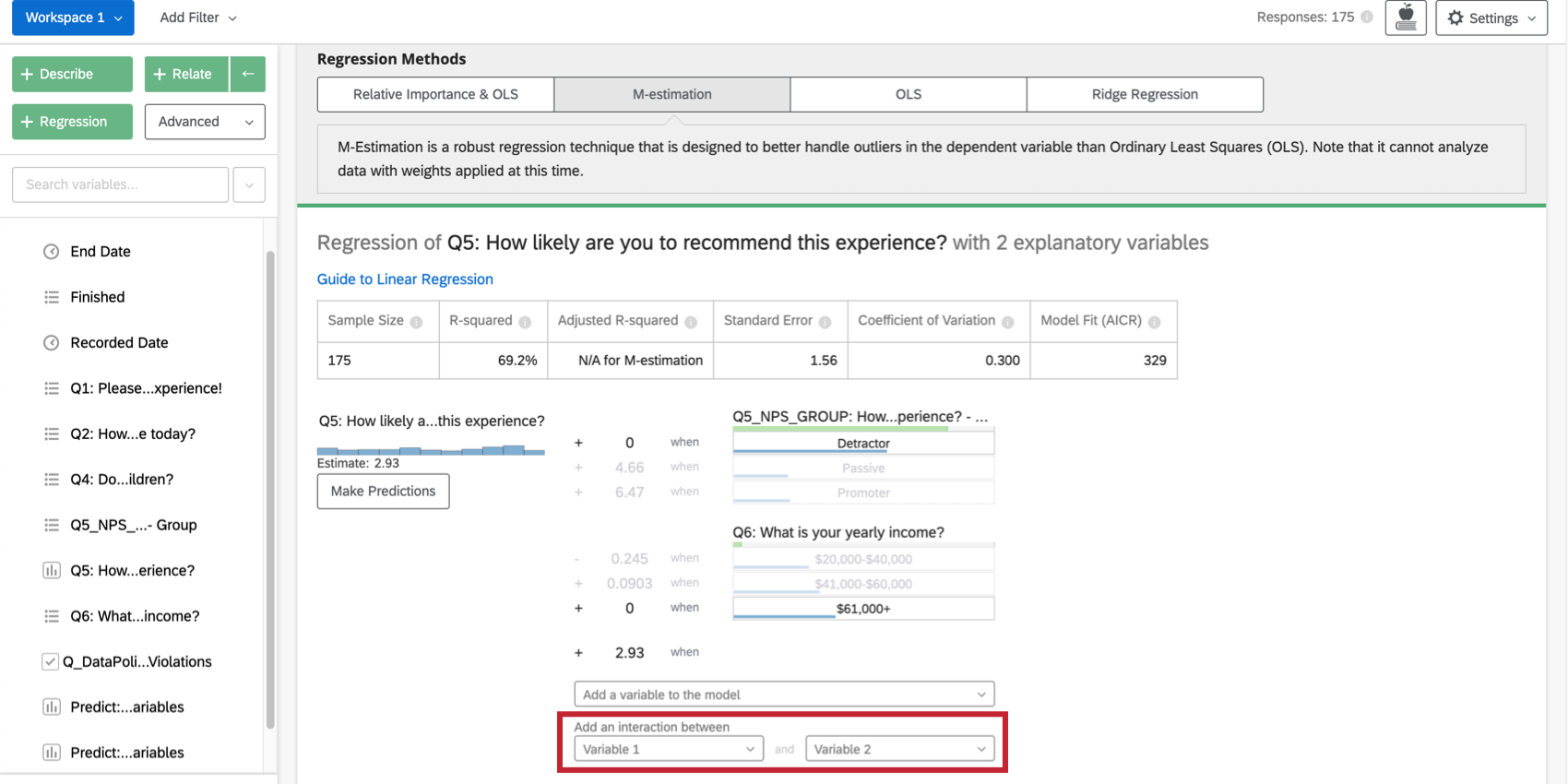Open the Guide to Linear Regression link
1568x784 pixels.
(x=405, y=279)
